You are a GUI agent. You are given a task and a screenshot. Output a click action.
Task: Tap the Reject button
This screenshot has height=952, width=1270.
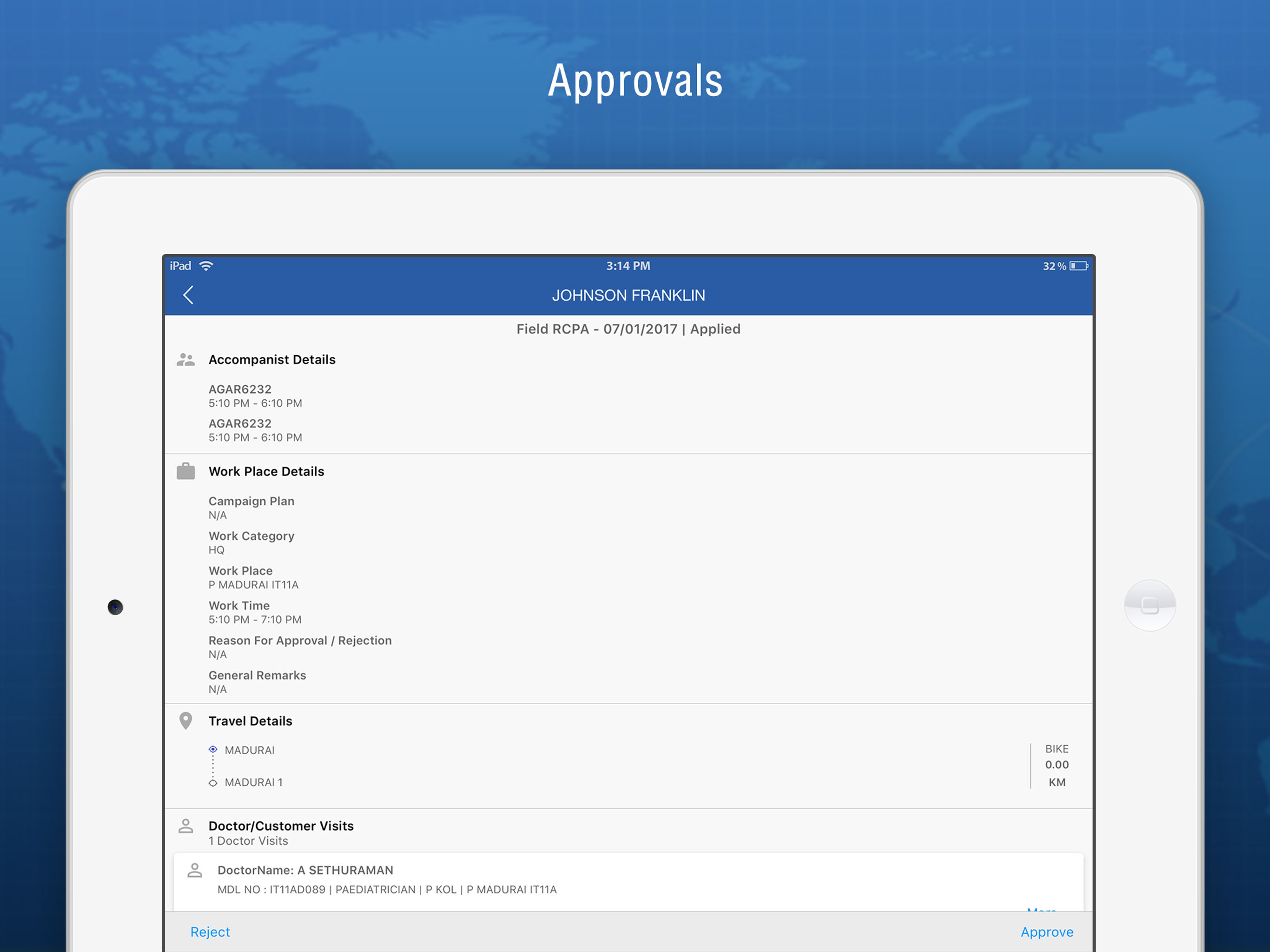click(210, 932)
